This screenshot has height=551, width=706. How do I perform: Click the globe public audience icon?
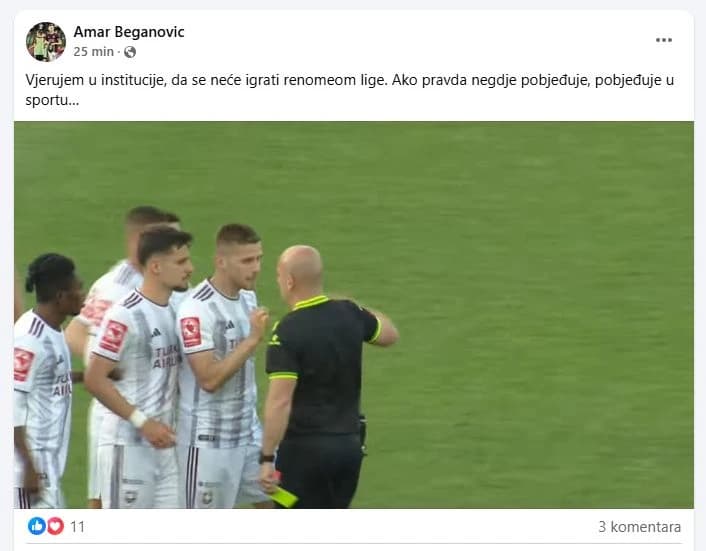tap(130, 52)
